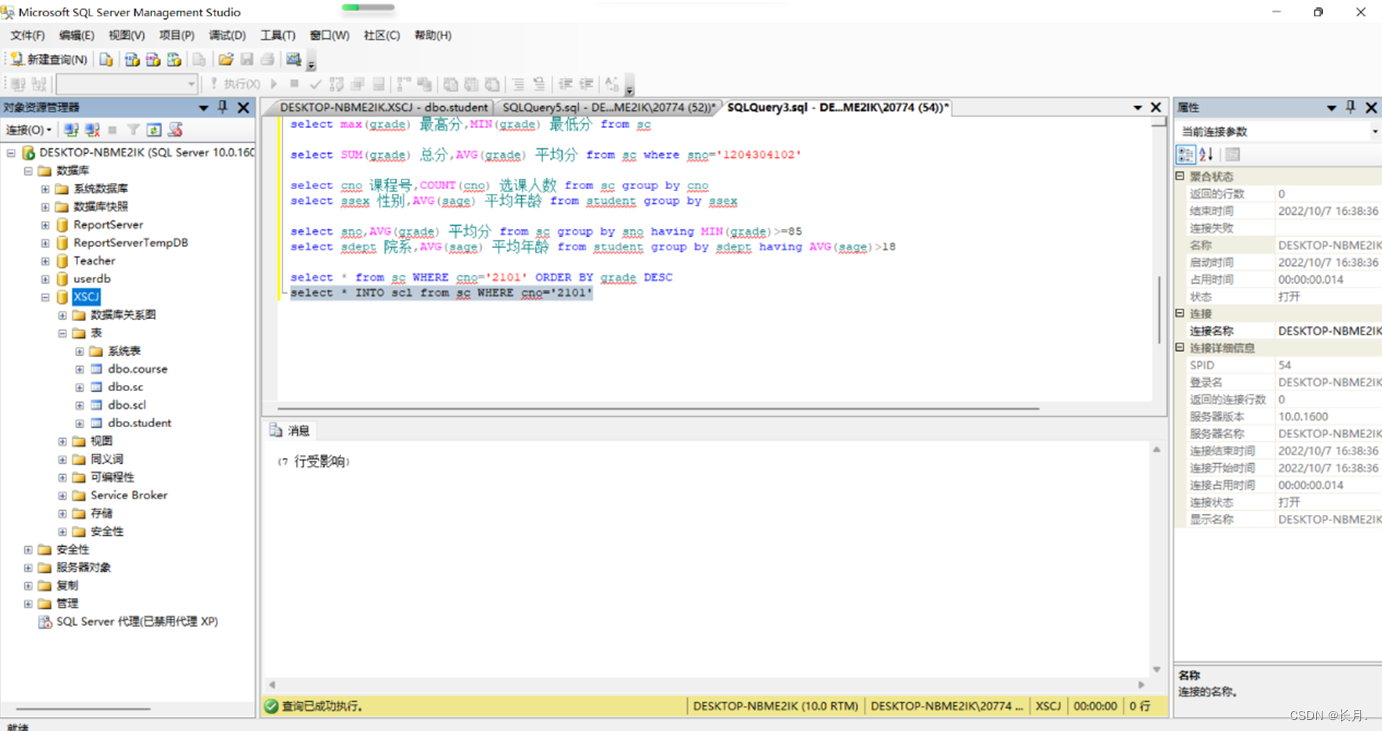Viewport: 1382px width, 731px height.
Task: Open the 文件(F) menu
Action: (27, 35)
